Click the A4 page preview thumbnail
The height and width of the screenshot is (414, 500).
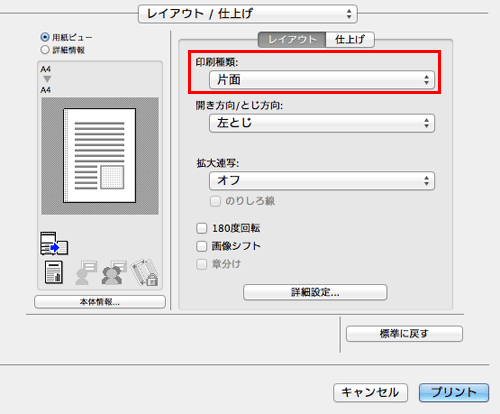(100, 155)
